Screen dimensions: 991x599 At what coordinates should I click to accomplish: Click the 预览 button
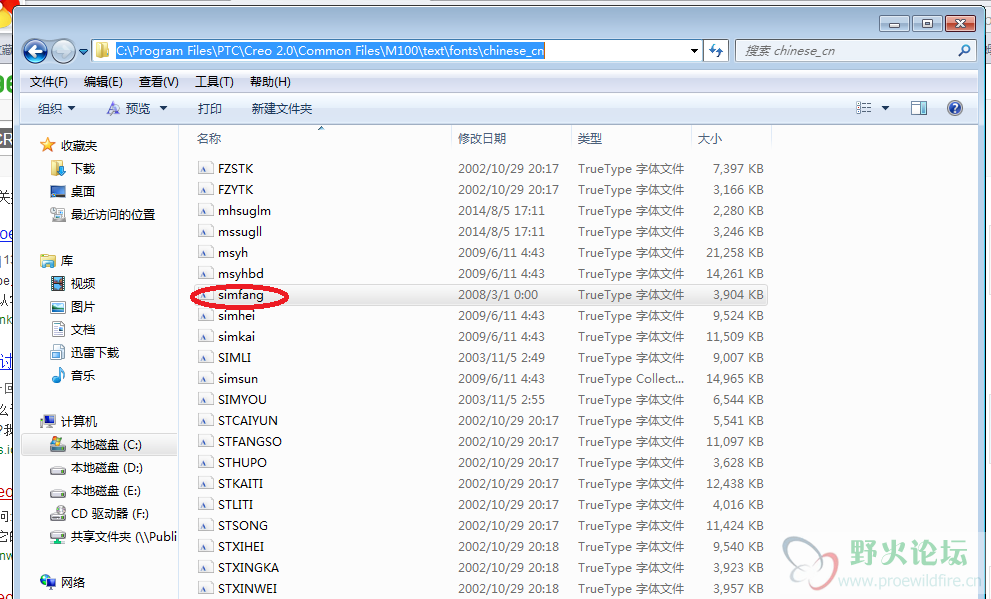click(129, 109)
